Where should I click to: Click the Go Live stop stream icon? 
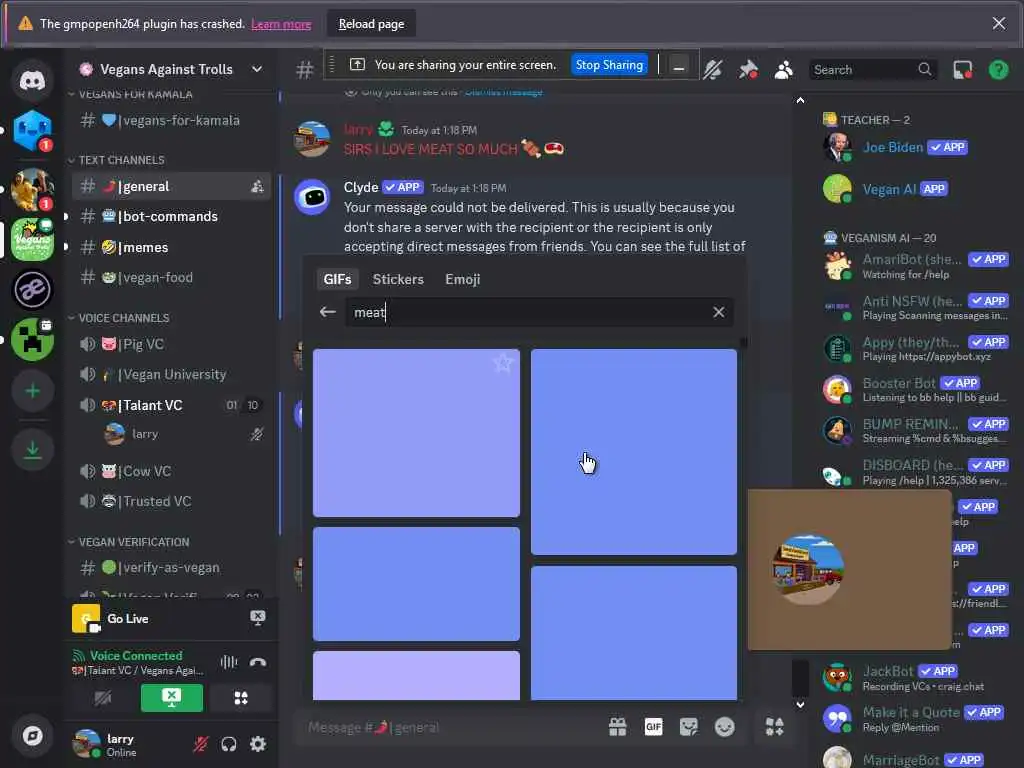(258, 618)
